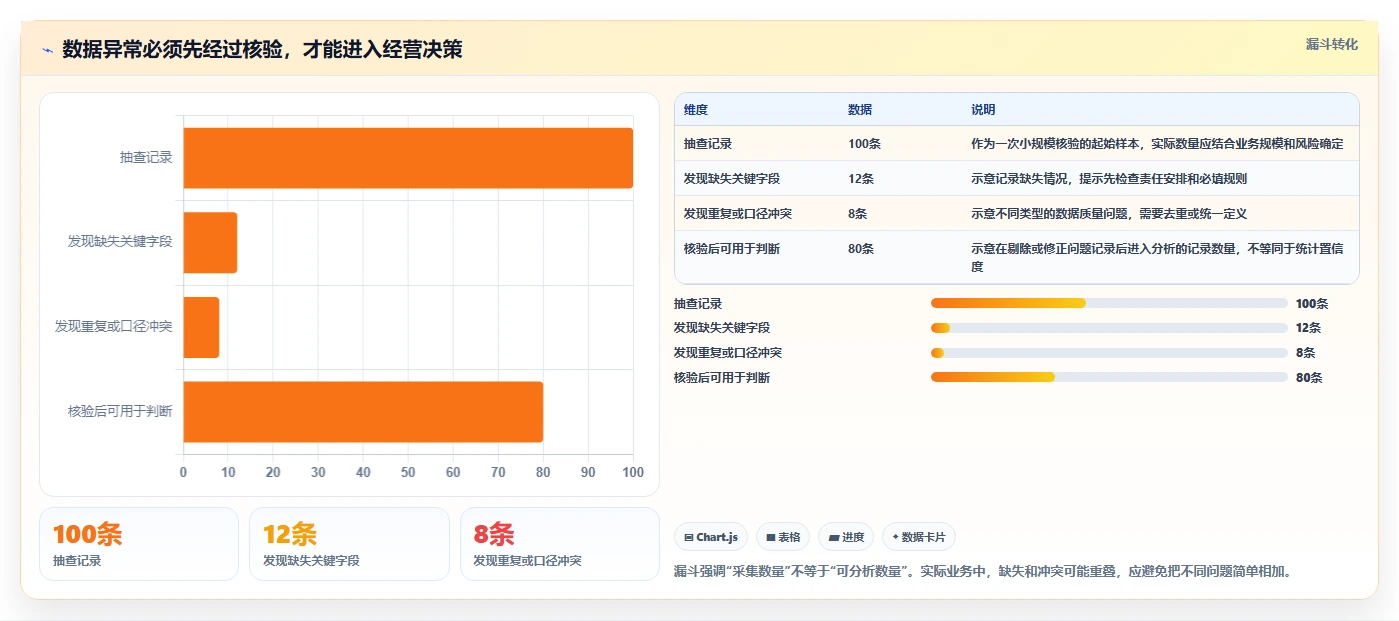Click the 抽查记录 y-axis label in the chart
This screenshot has height=621, width=1399.
coord(146,158)
